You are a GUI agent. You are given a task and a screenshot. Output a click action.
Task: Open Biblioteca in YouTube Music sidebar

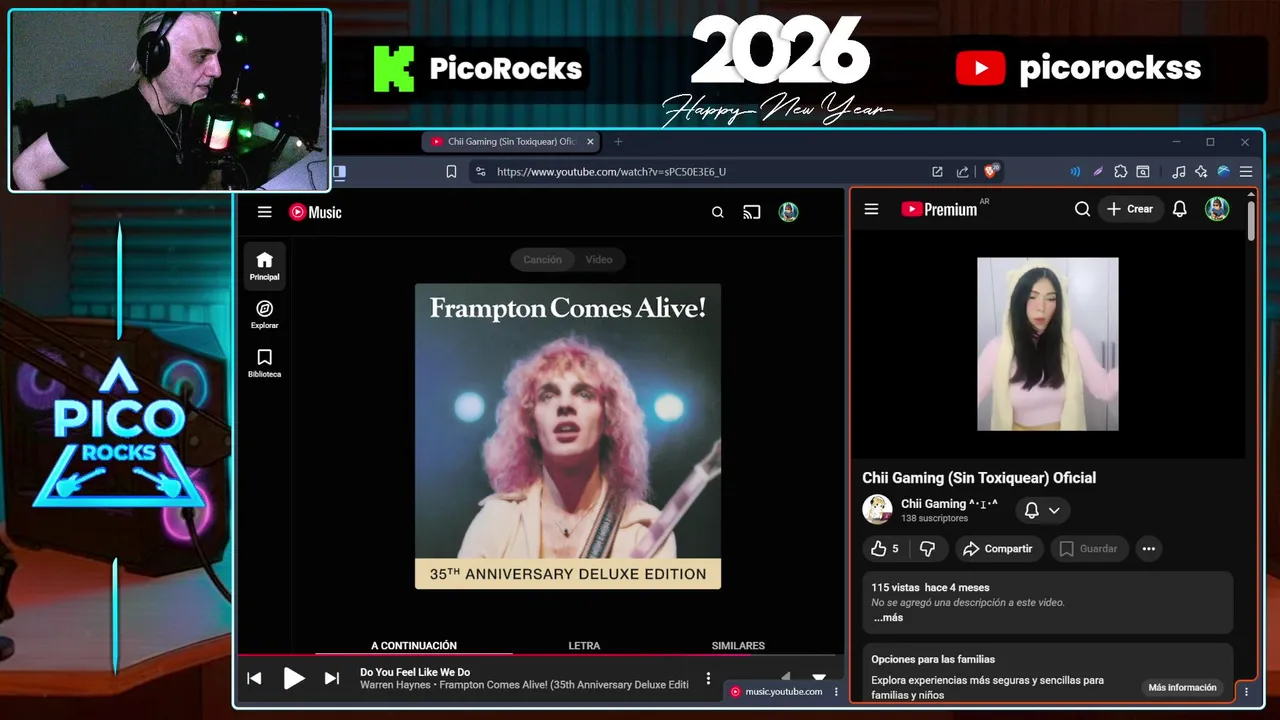point(264,363)
